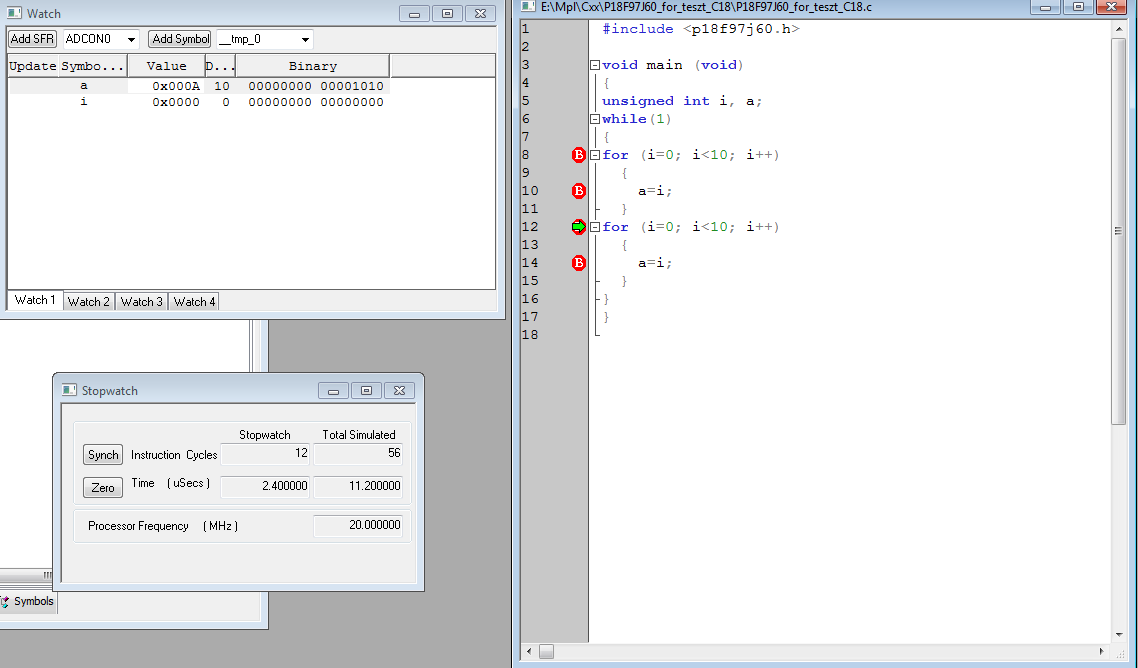Image resolution: width=1138 pixels, height=668 pixels.
Task: Click the Watch window title icon
Action: (x=14, y=13)
